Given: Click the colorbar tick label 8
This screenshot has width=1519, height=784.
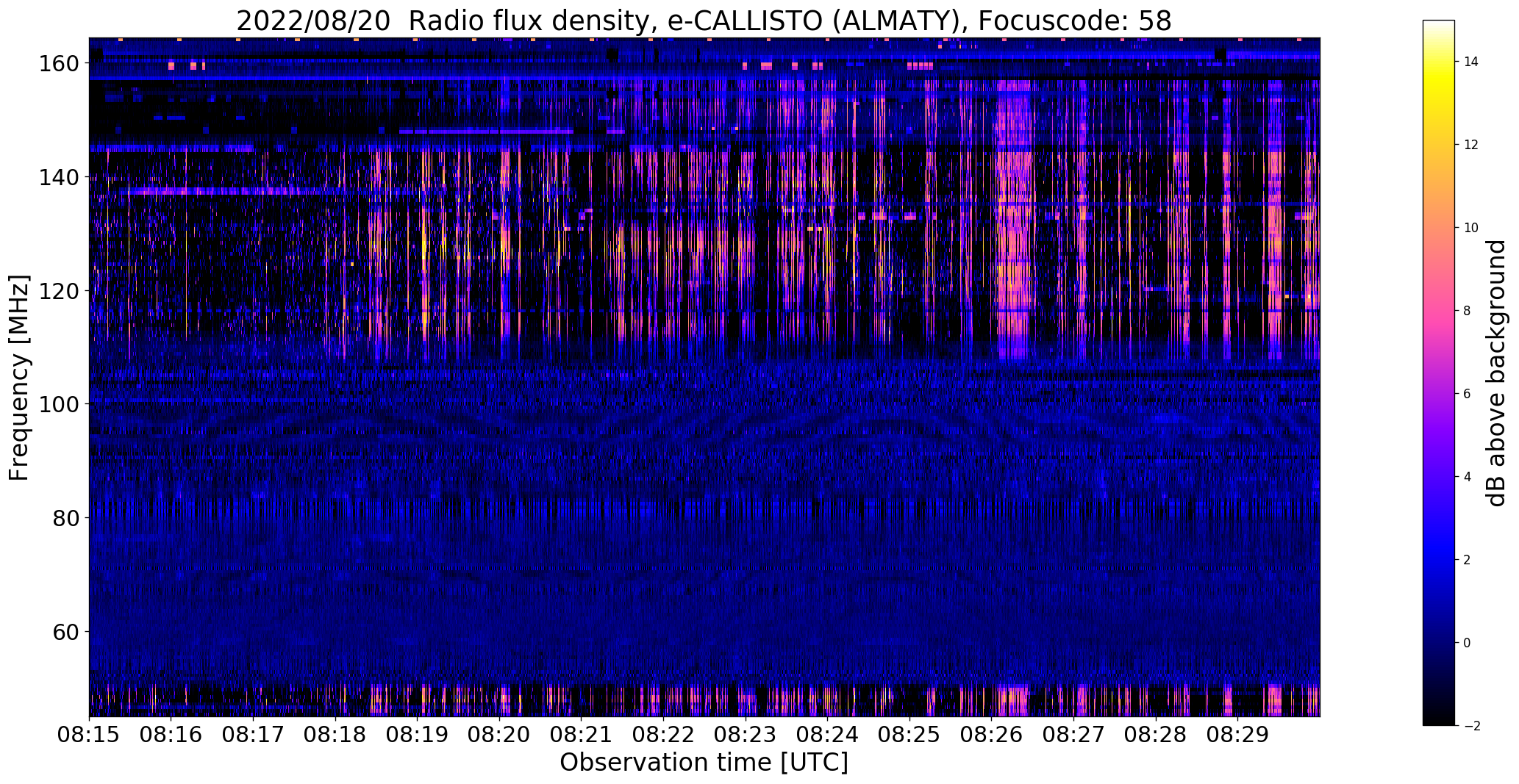Looking at the screenshot, I should (1468, 311).
